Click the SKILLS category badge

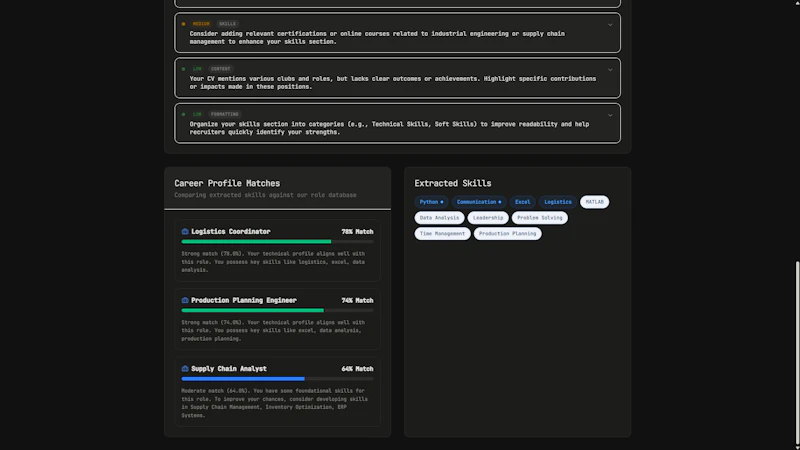click(x=227, y=24)
